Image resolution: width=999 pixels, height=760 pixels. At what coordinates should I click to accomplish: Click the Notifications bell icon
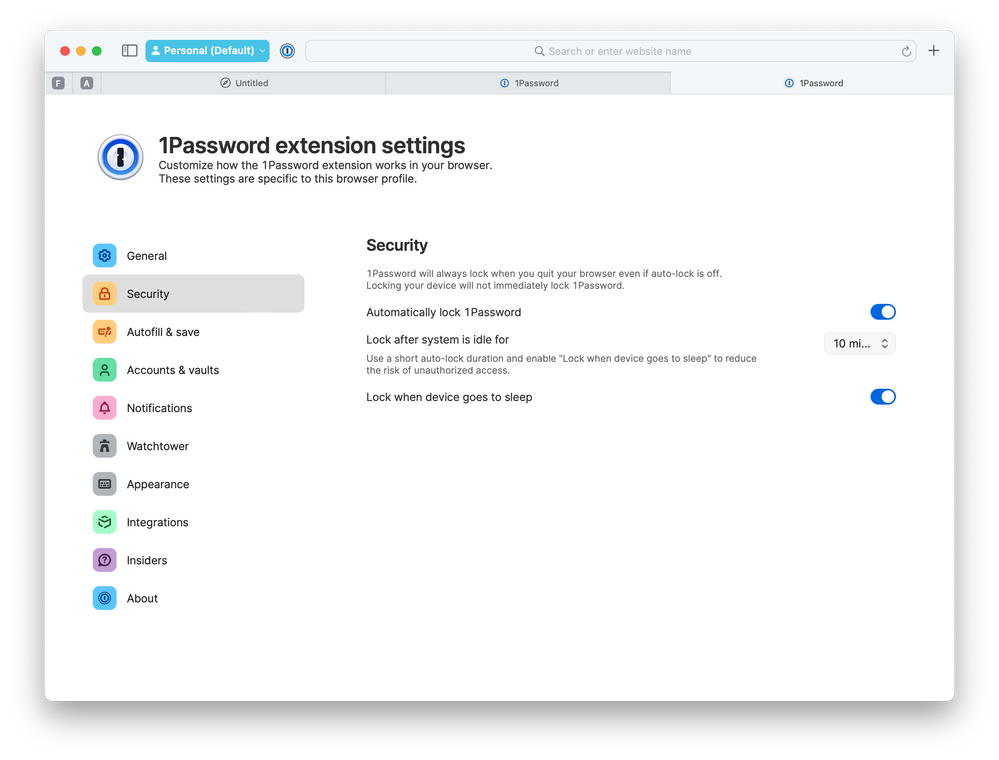104,408
